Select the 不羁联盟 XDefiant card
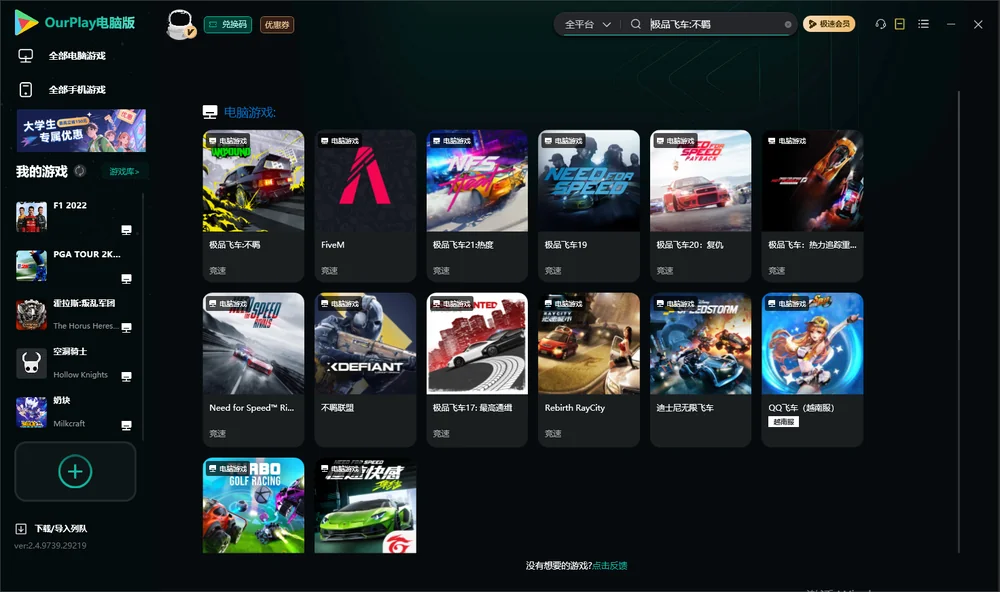Image resolution: width=1000 pixels, height=592 pixels. tap(365, 369)
